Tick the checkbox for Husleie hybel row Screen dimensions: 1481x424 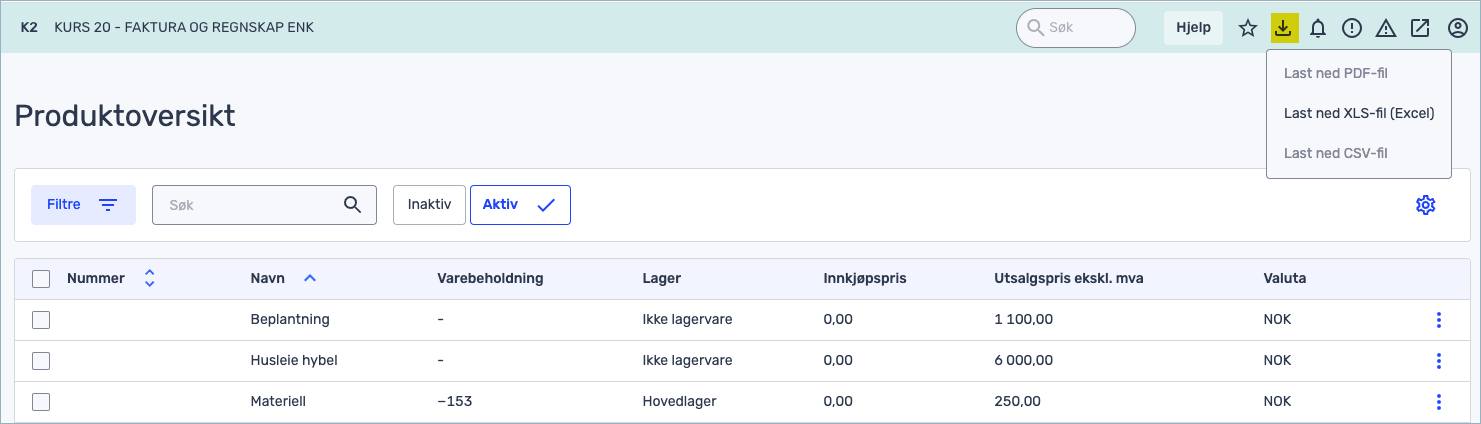[41, 361]
